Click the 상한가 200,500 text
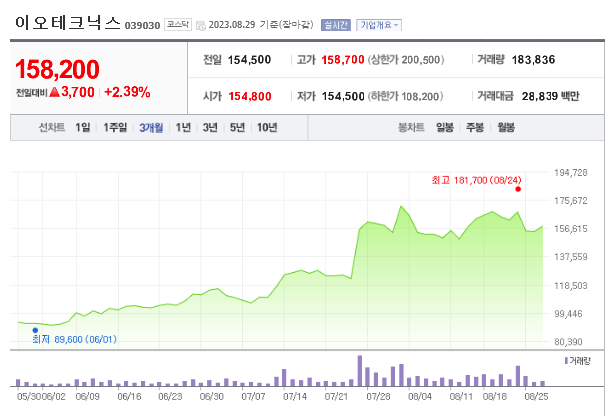Image resolution: width=605 pixels, height=416 pixels. coord(406,60)
